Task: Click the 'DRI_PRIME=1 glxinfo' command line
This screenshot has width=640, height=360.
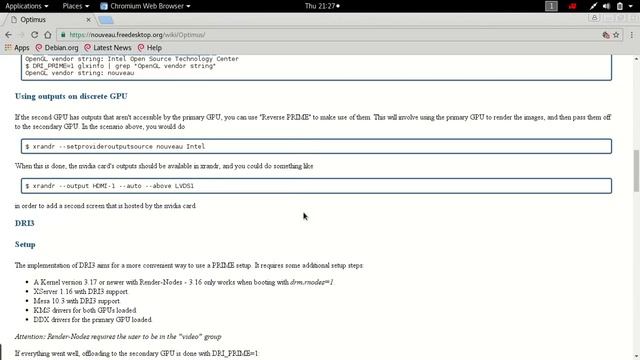Action: tap(120, 66)
